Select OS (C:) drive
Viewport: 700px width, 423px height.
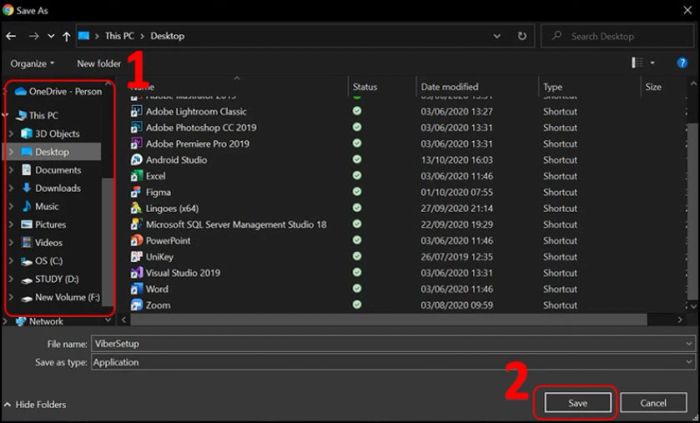tap(42, 261)
